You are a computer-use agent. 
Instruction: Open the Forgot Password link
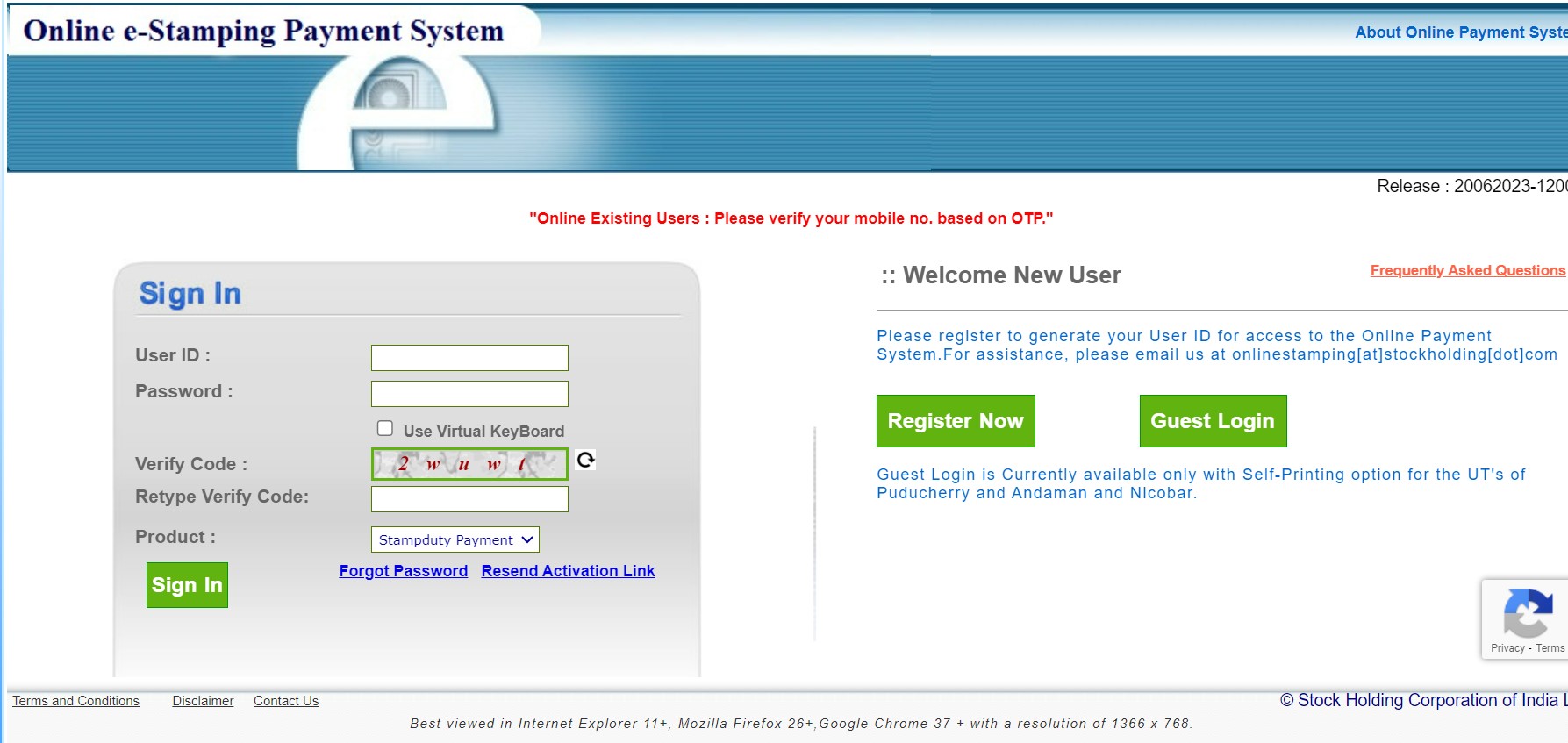pyautogui.click(x=404, y=571)
